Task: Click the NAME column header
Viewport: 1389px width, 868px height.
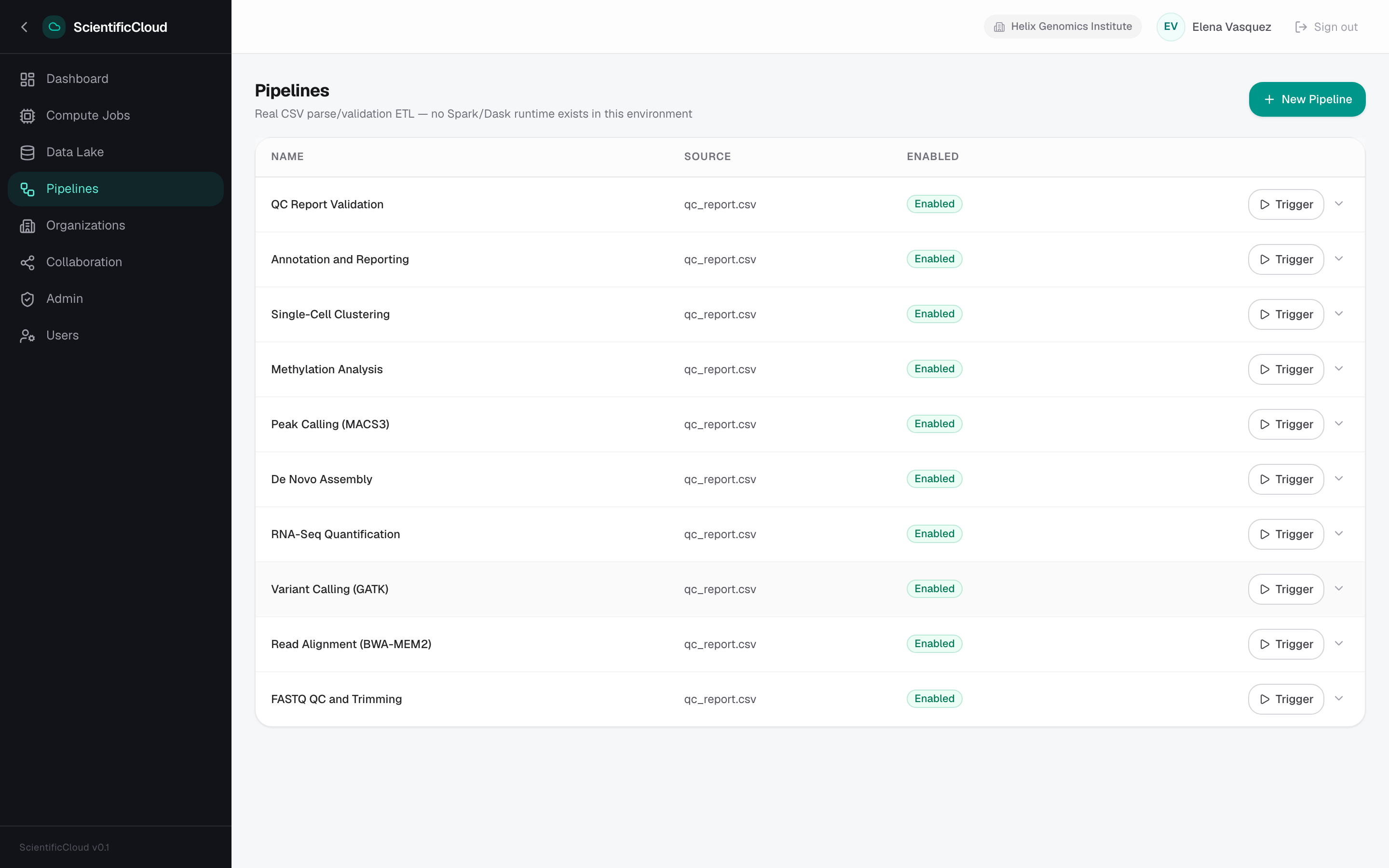Action: tap(287, 157)
